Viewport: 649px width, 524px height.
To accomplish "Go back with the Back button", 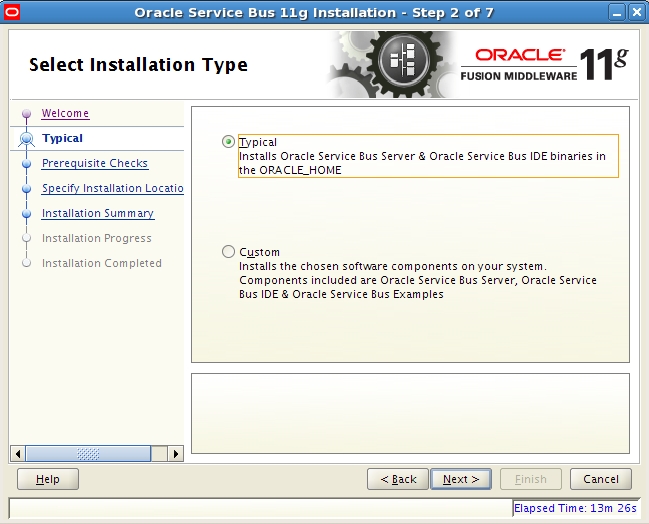I will [x=398, y=479].
